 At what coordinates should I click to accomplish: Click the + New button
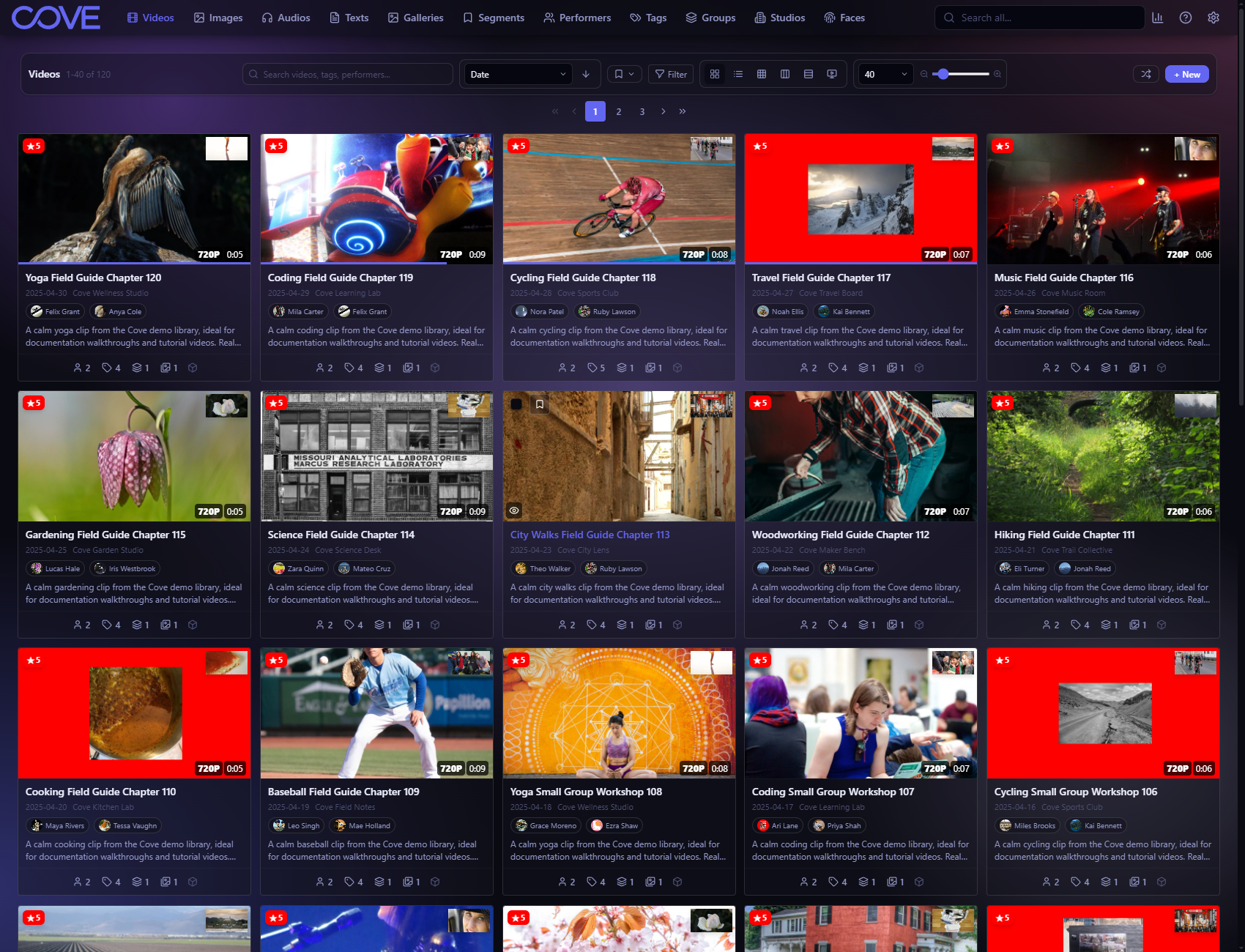click(1186, 74)
